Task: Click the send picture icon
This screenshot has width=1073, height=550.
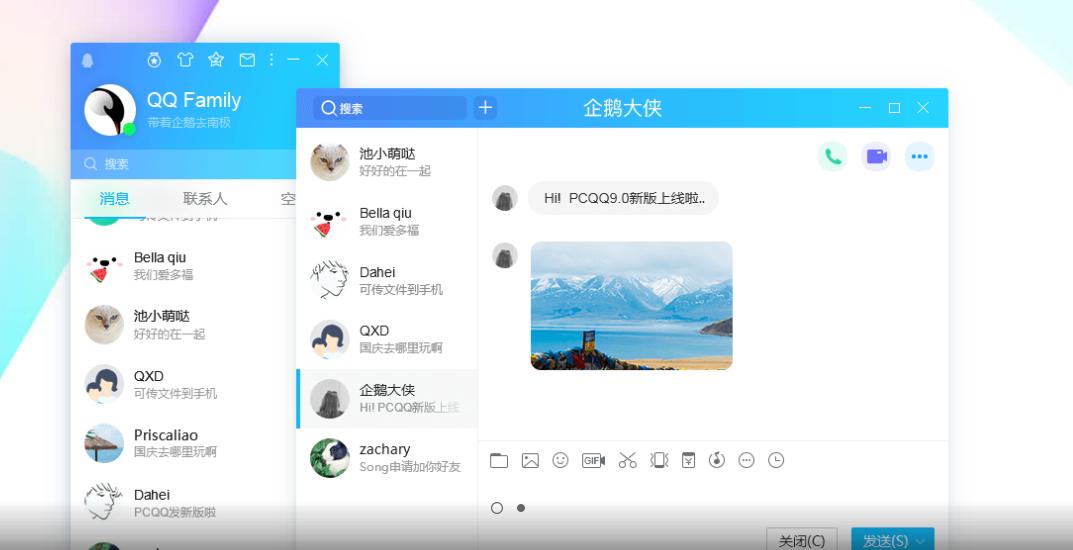Action: 530,460
